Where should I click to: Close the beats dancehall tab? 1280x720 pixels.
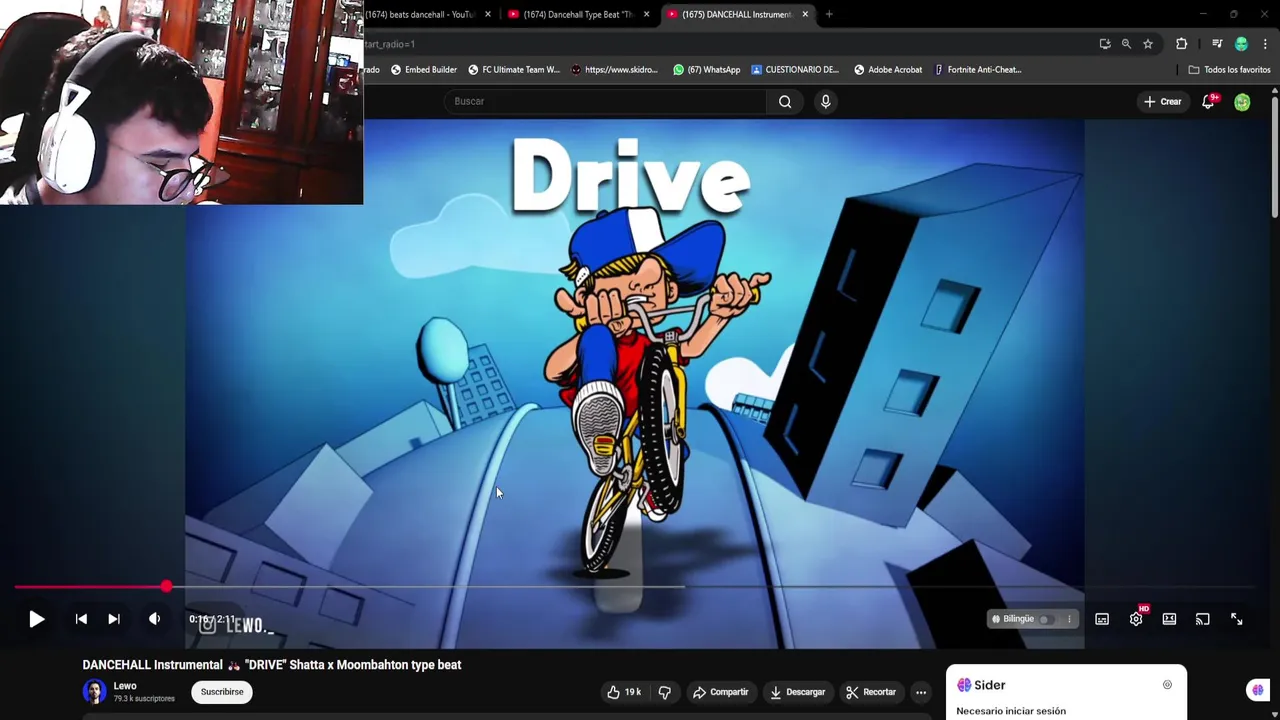[x=488, y=14]
